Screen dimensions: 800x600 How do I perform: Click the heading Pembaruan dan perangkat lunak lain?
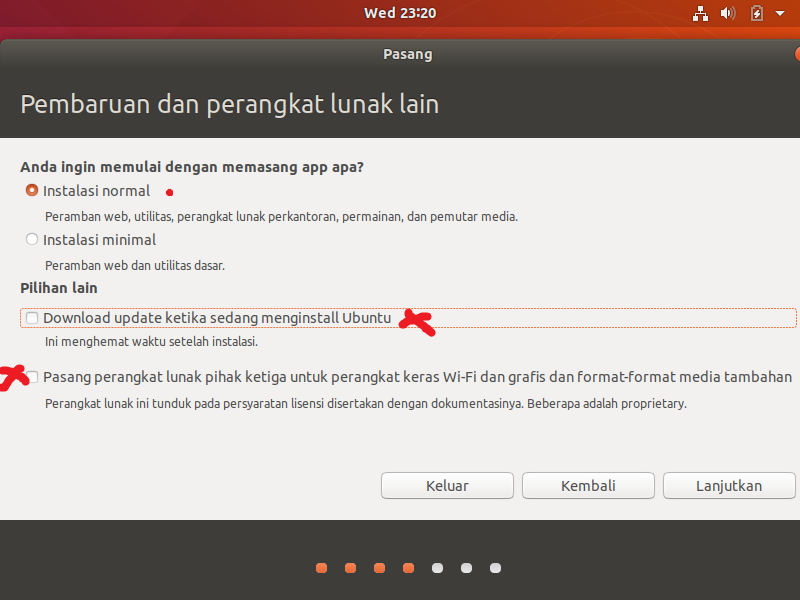click(230, 104)
